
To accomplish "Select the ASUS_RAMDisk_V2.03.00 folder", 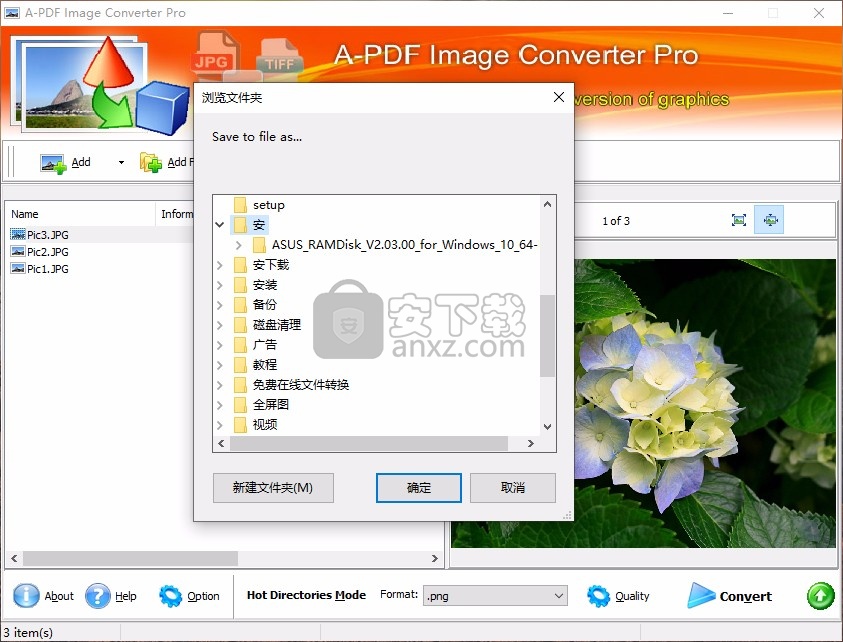I will click(x=404, y=245).
